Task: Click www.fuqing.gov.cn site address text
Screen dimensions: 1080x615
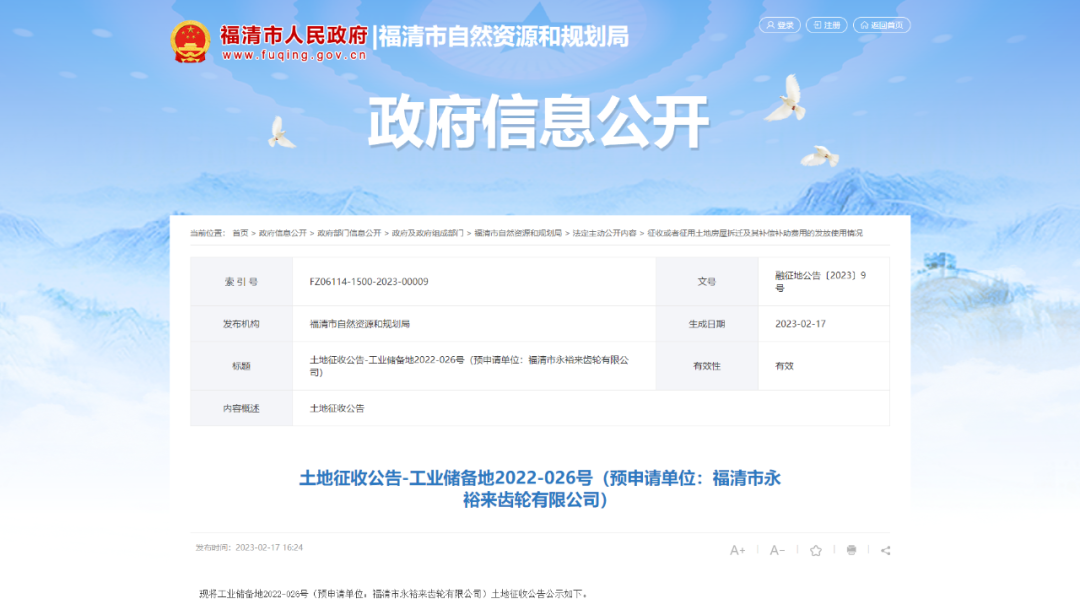Action: point(293,56)
